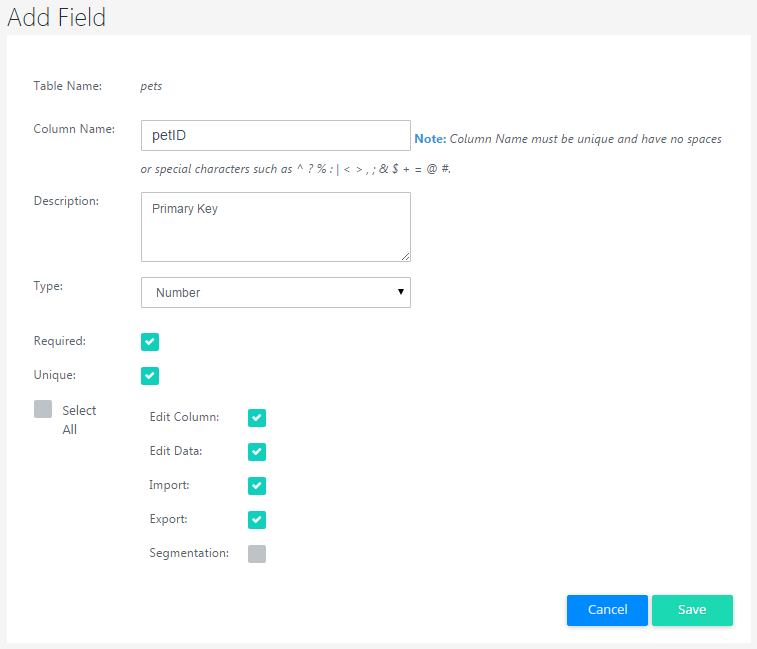The width and height of the screenshot is (757, 649).
Task: Click the Add Field page heading
Action: (56, 17)
